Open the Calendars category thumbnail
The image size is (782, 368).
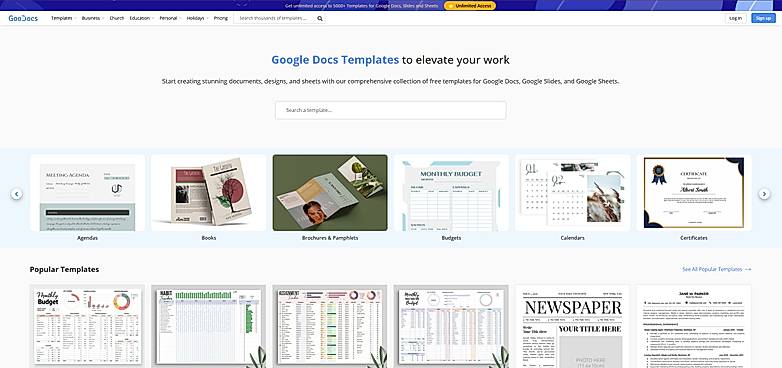(573, 192)
